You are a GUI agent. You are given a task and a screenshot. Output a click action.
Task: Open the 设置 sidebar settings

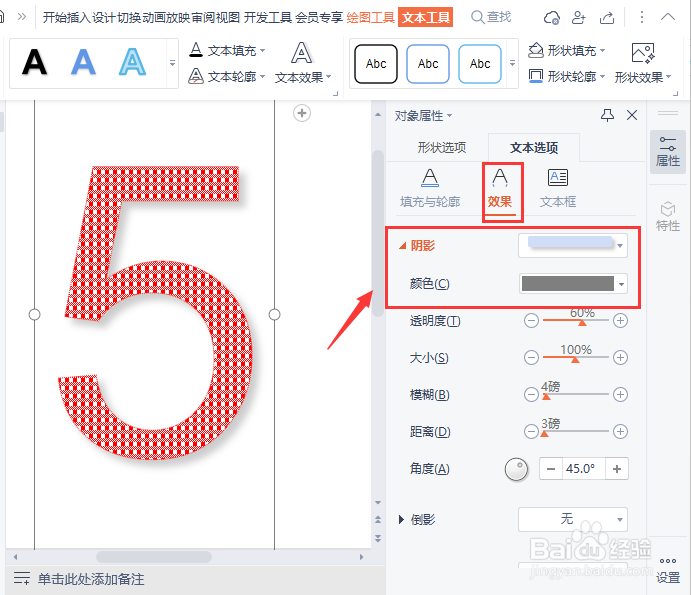click(x=668, y=570)
